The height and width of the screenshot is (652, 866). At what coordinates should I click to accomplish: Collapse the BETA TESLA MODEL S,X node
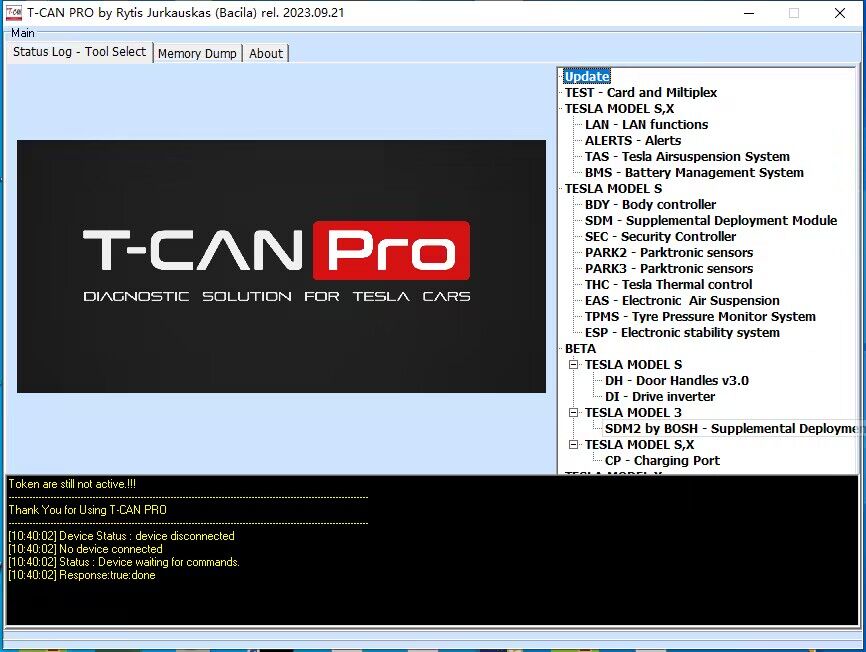[574, 444]
